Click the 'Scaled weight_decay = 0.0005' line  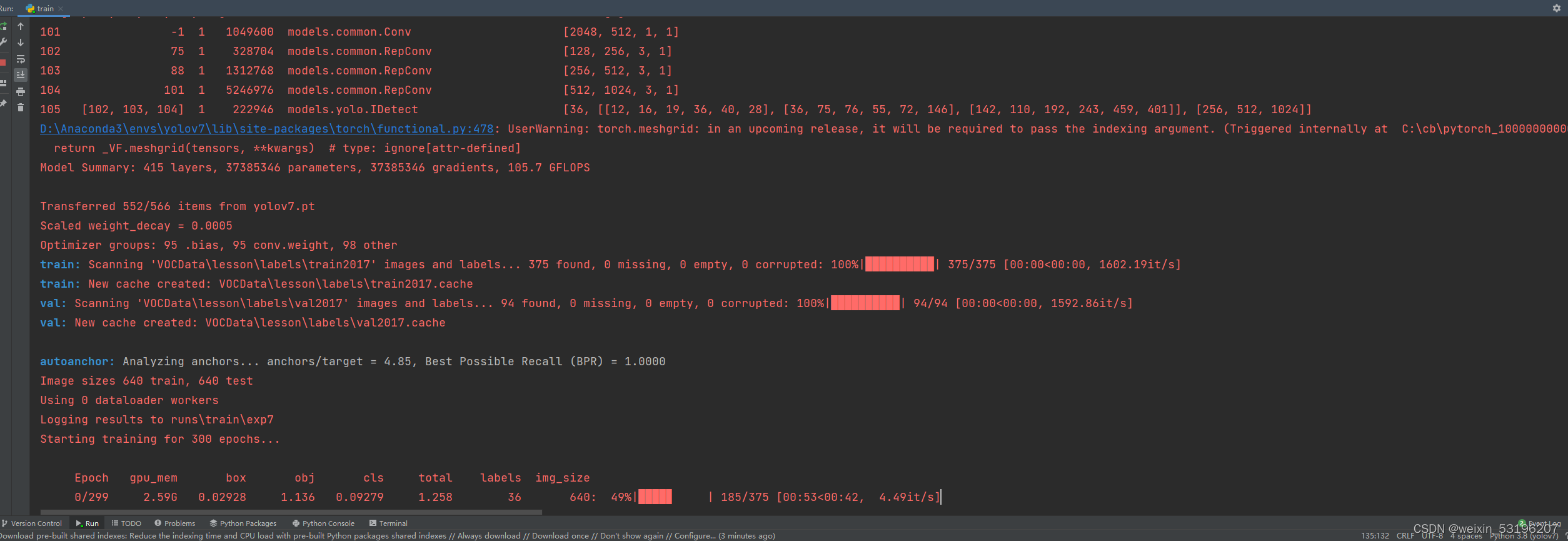tap(136, 226)
